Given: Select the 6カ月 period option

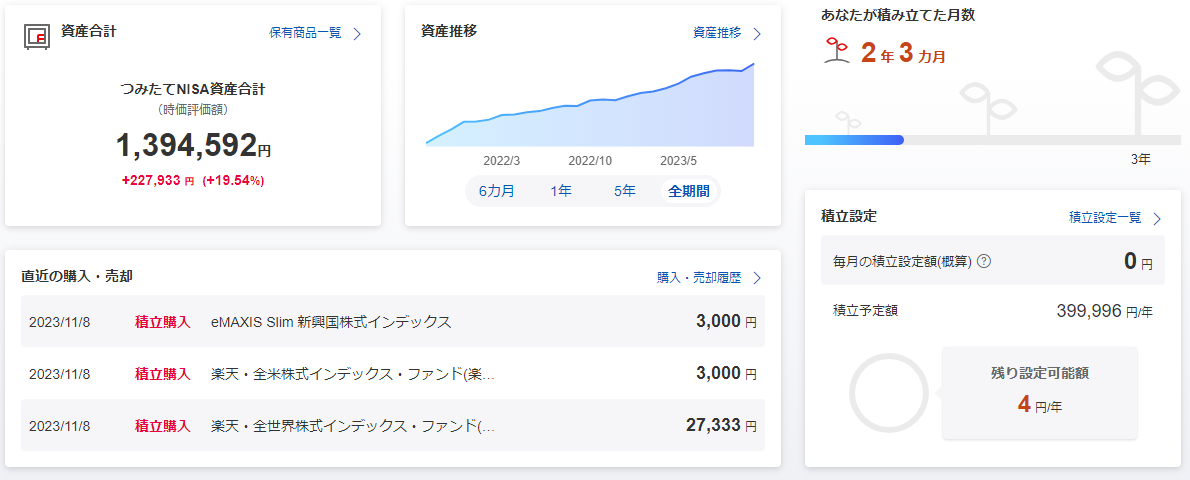Looking at the screenshot, I should click(496, 191).
